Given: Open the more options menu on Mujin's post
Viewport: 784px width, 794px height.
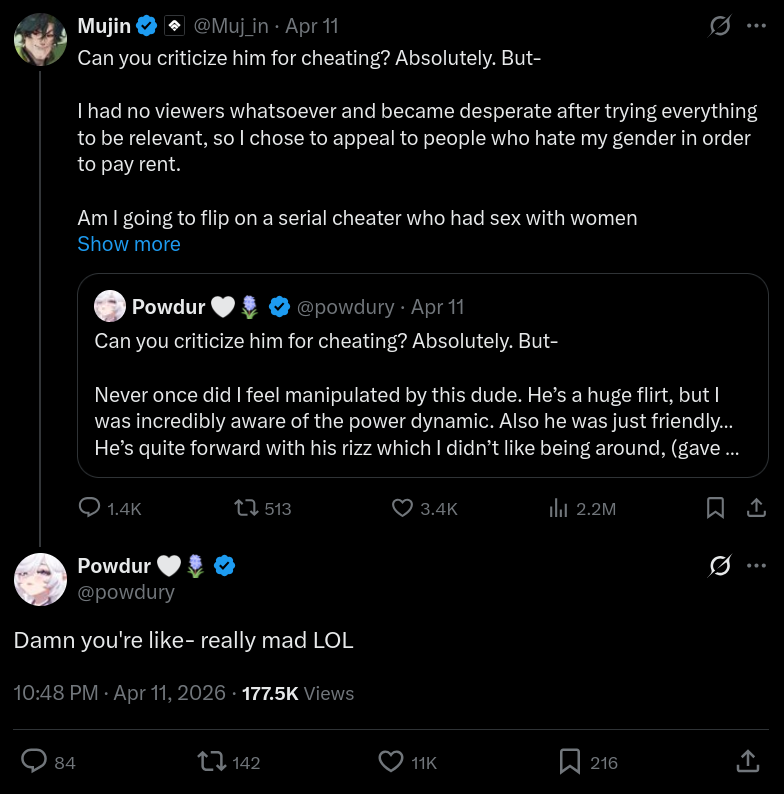Looking at the screenshot, I should pyautogui.click(x=756, y=26).
